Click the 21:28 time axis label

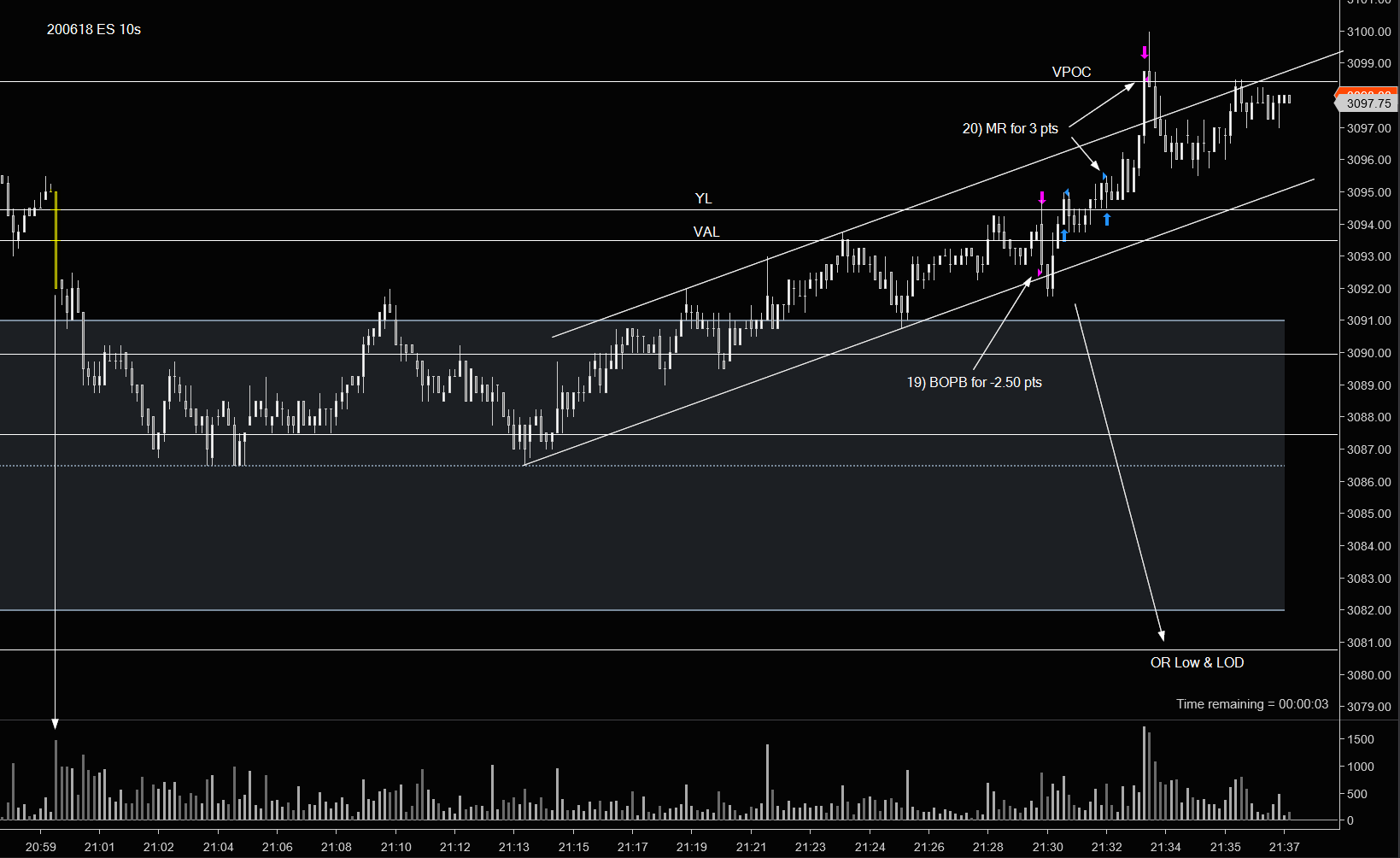point(987,847)
